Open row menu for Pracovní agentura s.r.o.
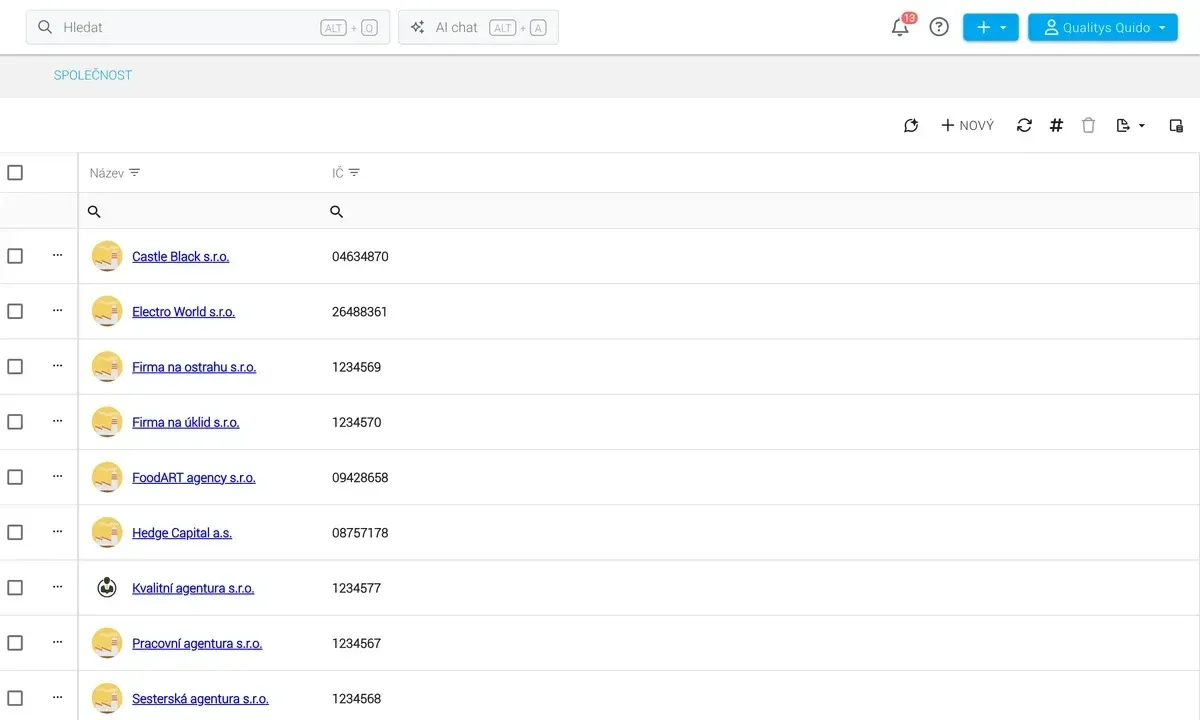 (57, 643)
